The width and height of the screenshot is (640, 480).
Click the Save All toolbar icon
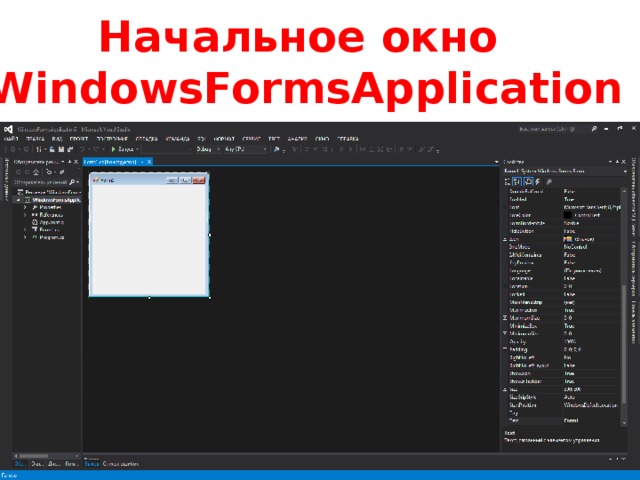[x=70, y=149]
